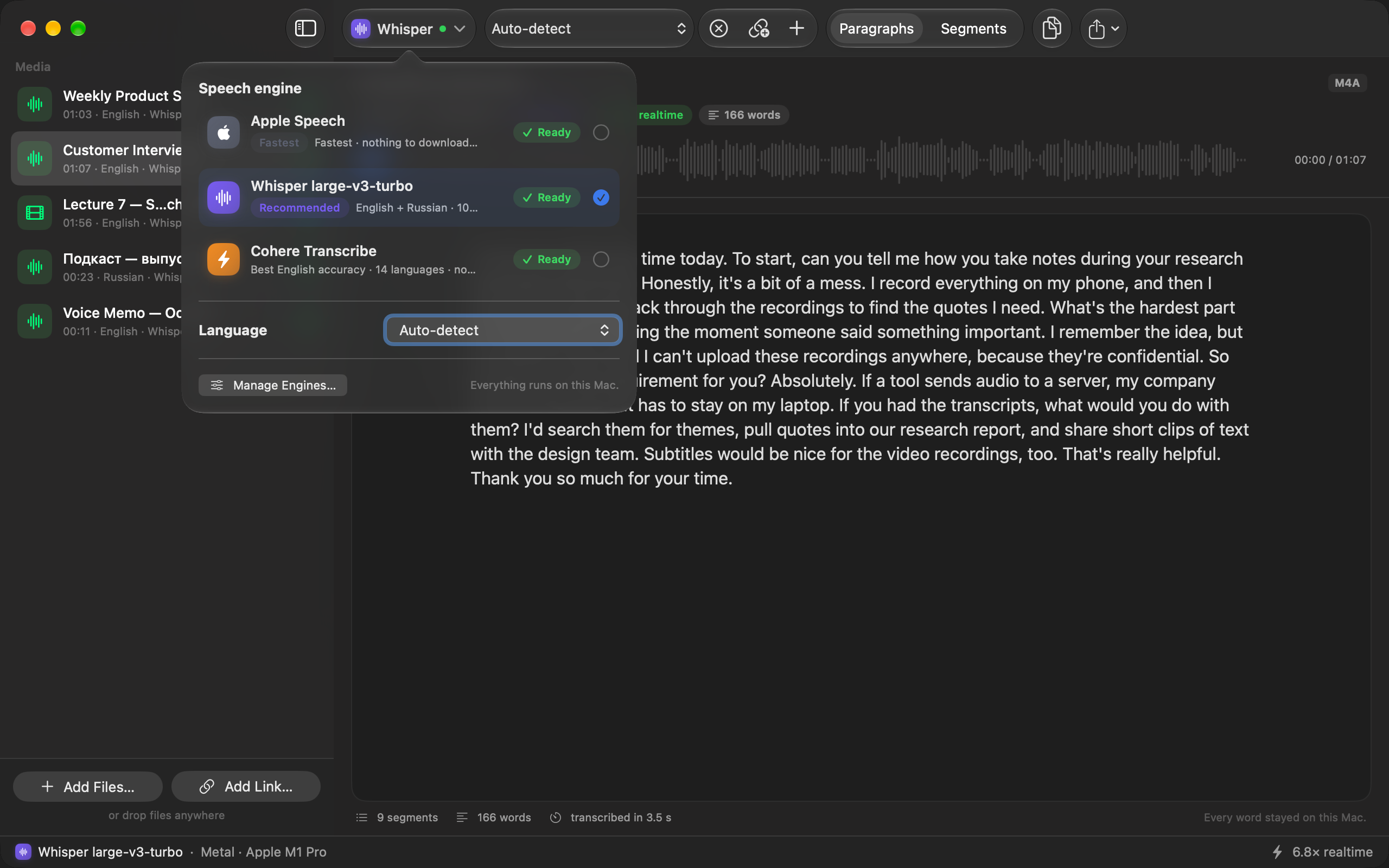Viewport: 1389px width, 868px height.
Task: Select the Weekly Product media item title
Action: point(122,96)
